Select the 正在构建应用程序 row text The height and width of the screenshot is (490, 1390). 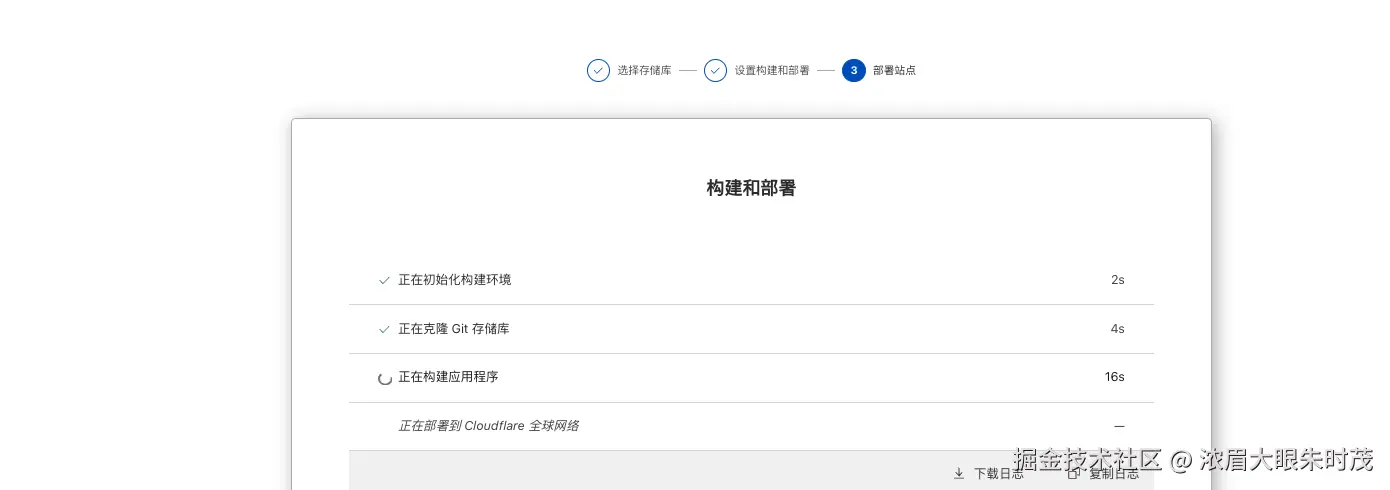coord(448,377)
